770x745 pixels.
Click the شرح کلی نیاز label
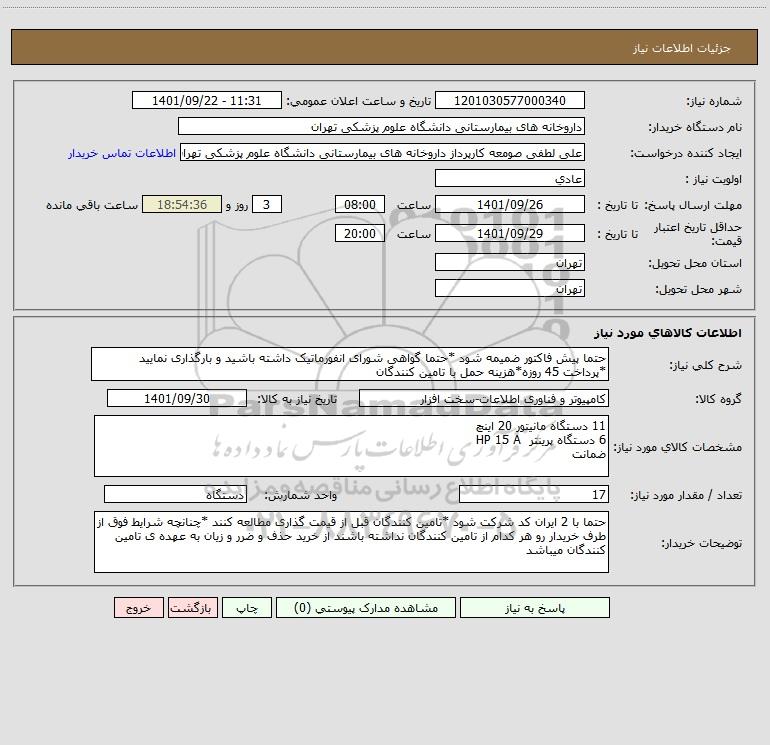pyautogui.click(x=706, y=365)
